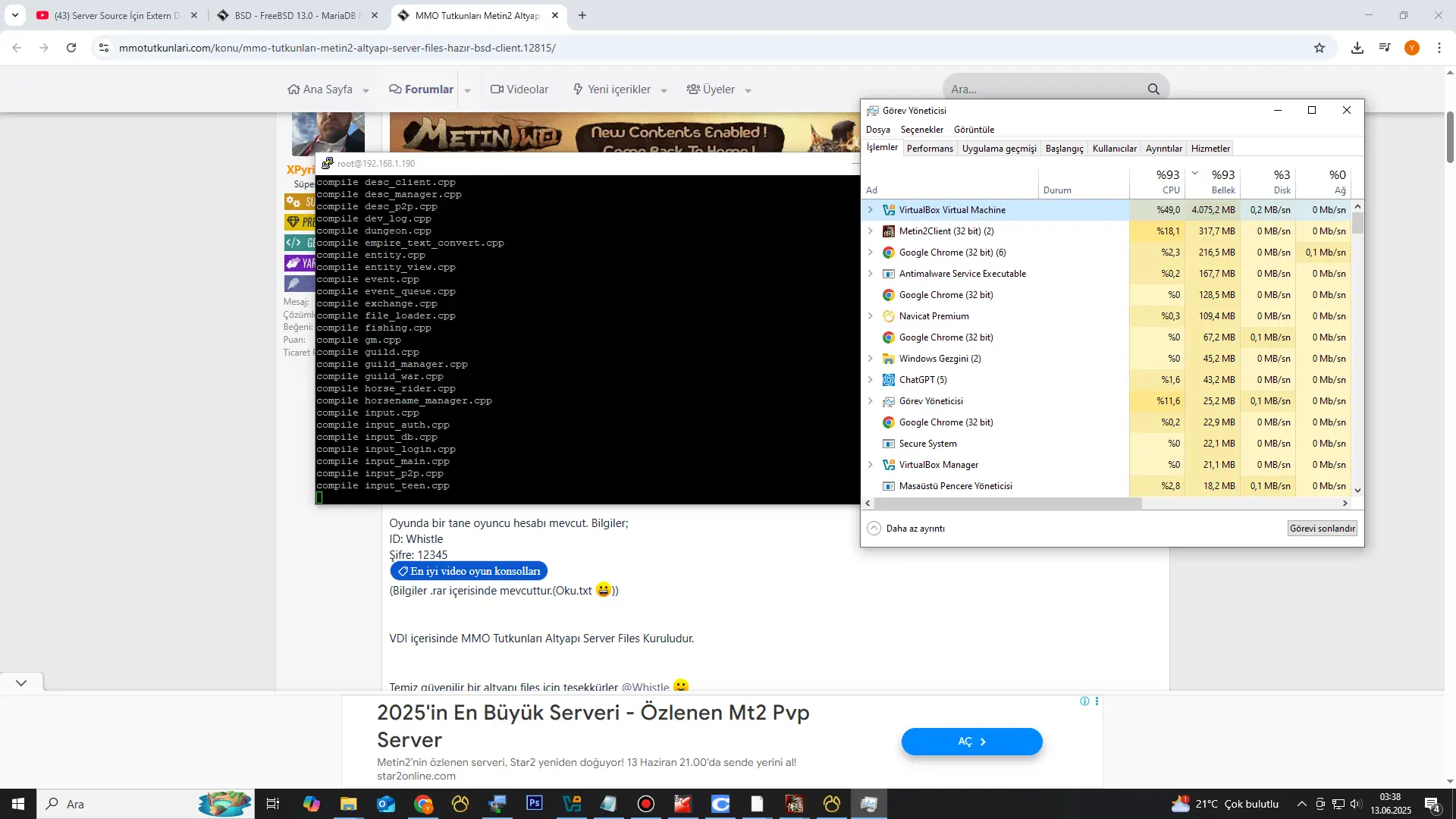Open Task View on the taskbar
Image resolution: width=1456 pixels, height=819 pixels.
point(273,804)
